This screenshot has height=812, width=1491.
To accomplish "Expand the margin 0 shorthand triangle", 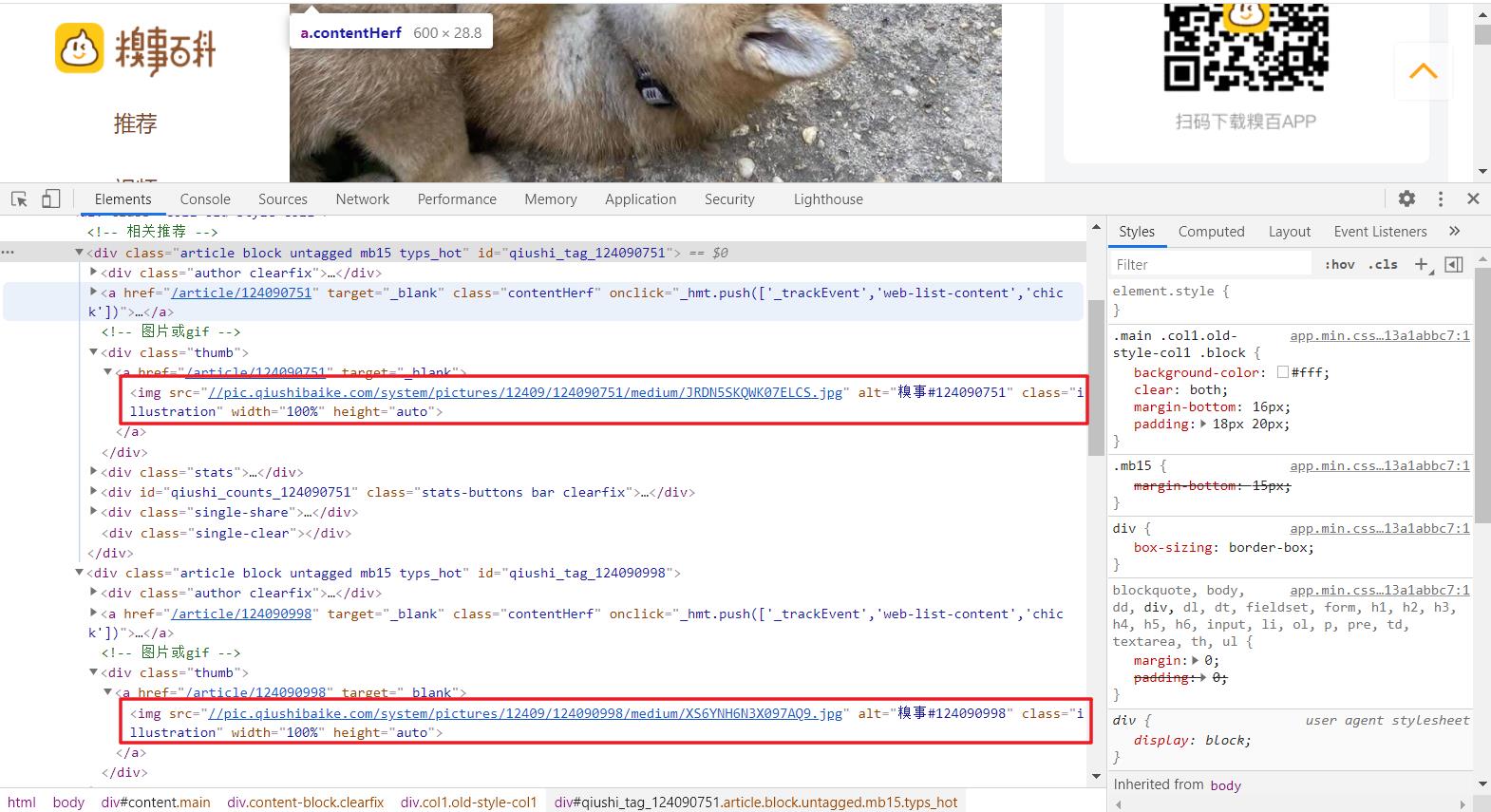I will (x=1197, y=660).
